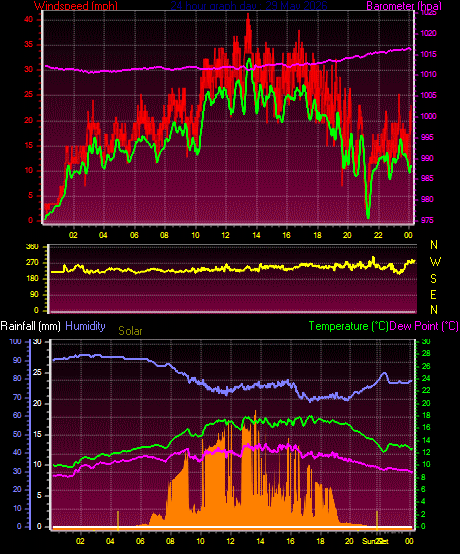
Task: Click the blue "70" humidity axis value
Action: [17, 397]
